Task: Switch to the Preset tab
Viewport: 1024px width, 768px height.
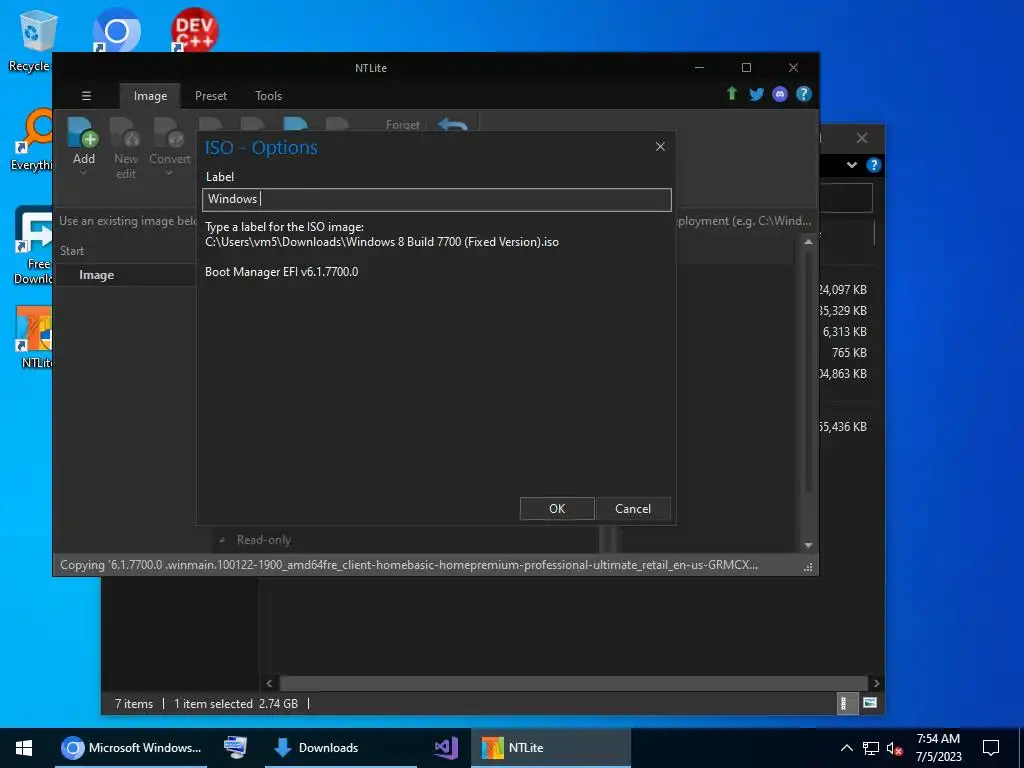Action: [211, 96]
